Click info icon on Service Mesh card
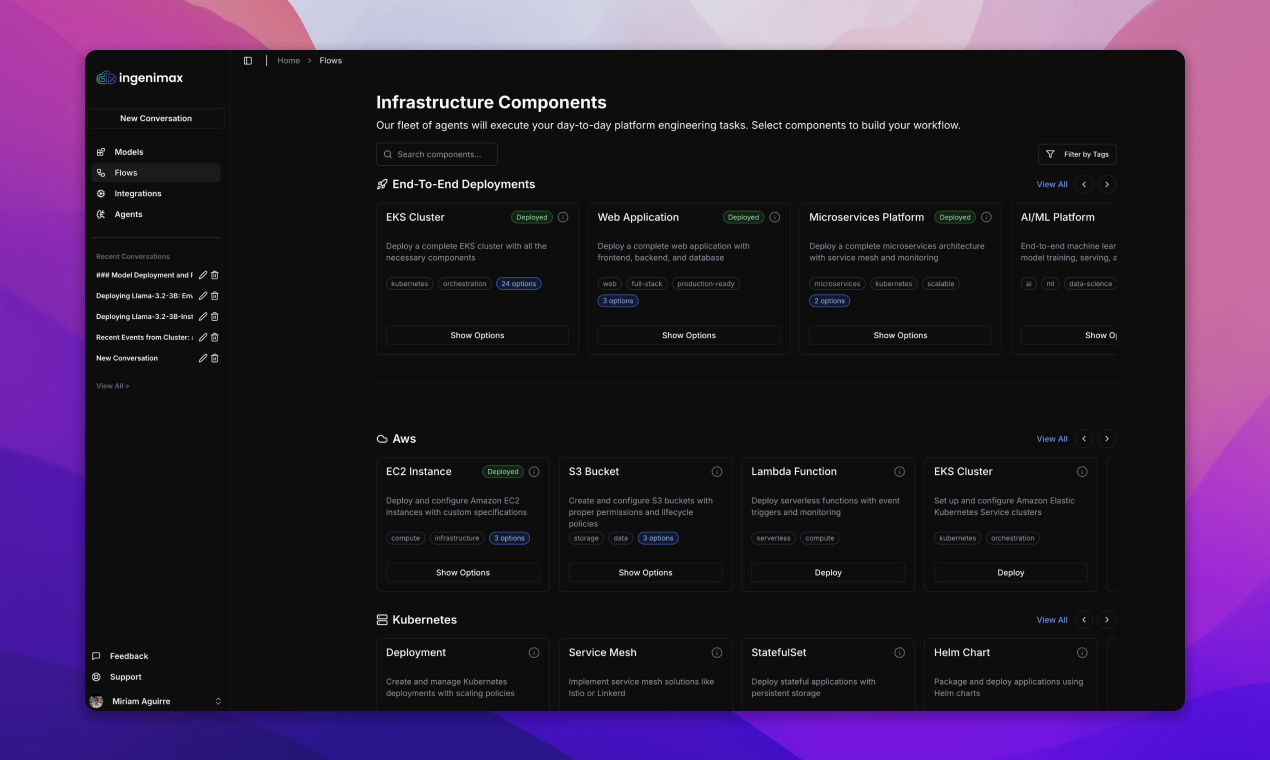Viewport: 1270px width, 760px height. [717, 653]
